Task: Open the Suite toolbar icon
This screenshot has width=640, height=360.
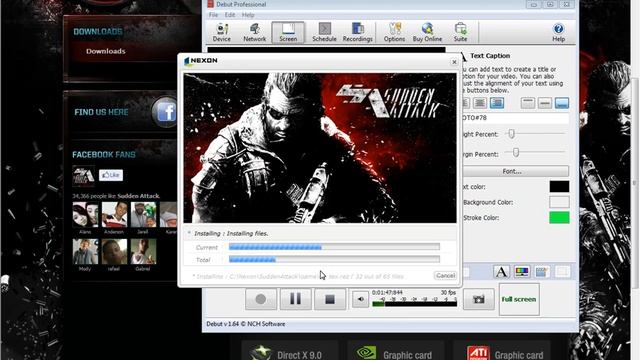Action: pos(460,32)
